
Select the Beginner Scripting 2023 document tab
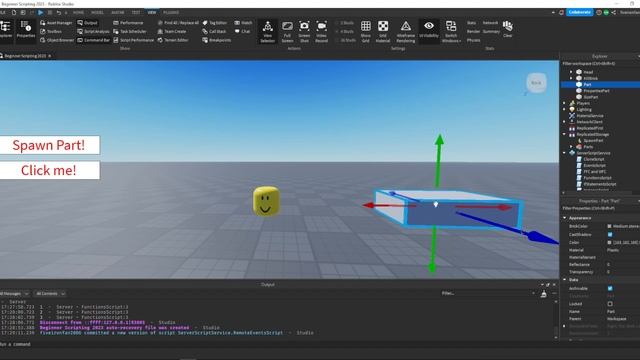pyautogui.click(x=25, y=56)
